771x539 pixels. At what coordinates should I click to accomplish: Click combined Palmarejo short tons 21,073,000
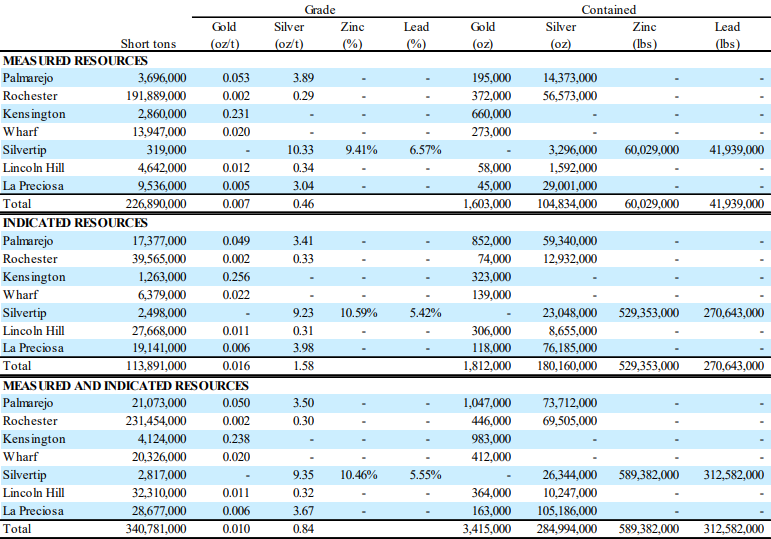click(159, 403)
